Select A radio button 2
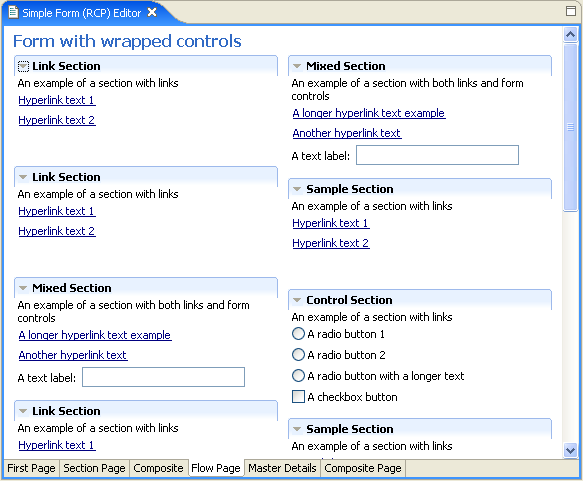This screenshot has width=583, height=481. (298, 355)
